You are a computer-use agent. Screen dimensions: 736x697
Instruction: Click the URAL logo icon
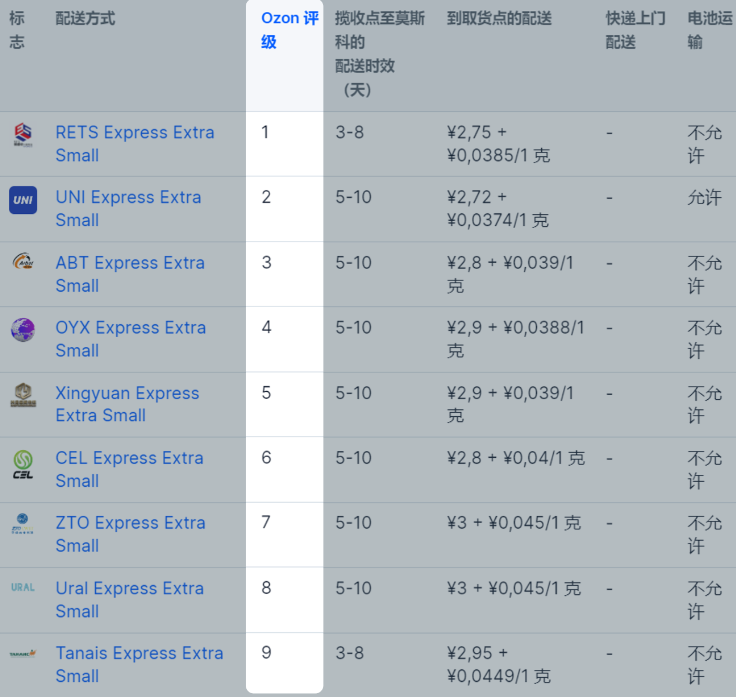point(23,587)
